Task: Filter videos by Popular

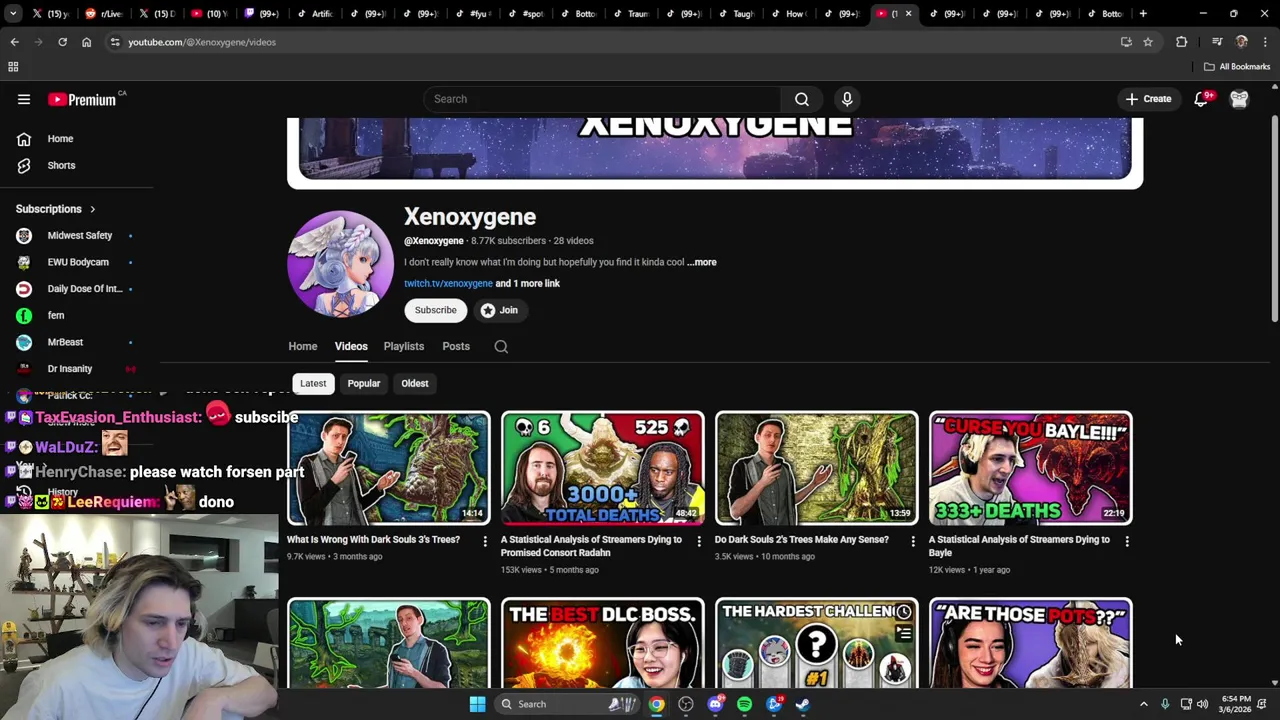Action: coord(364,383)
